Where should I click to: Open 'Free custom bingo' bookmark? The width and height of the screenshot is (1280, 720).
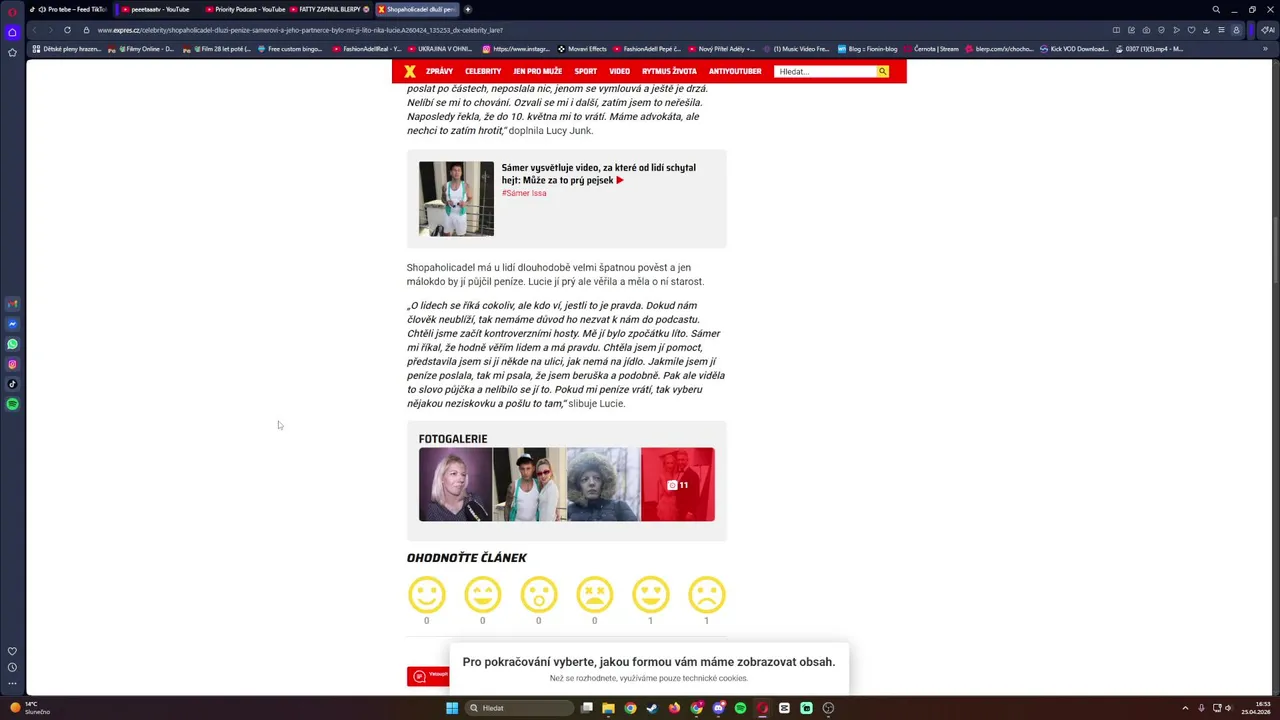pyautogui.click(x=290, y=48)
